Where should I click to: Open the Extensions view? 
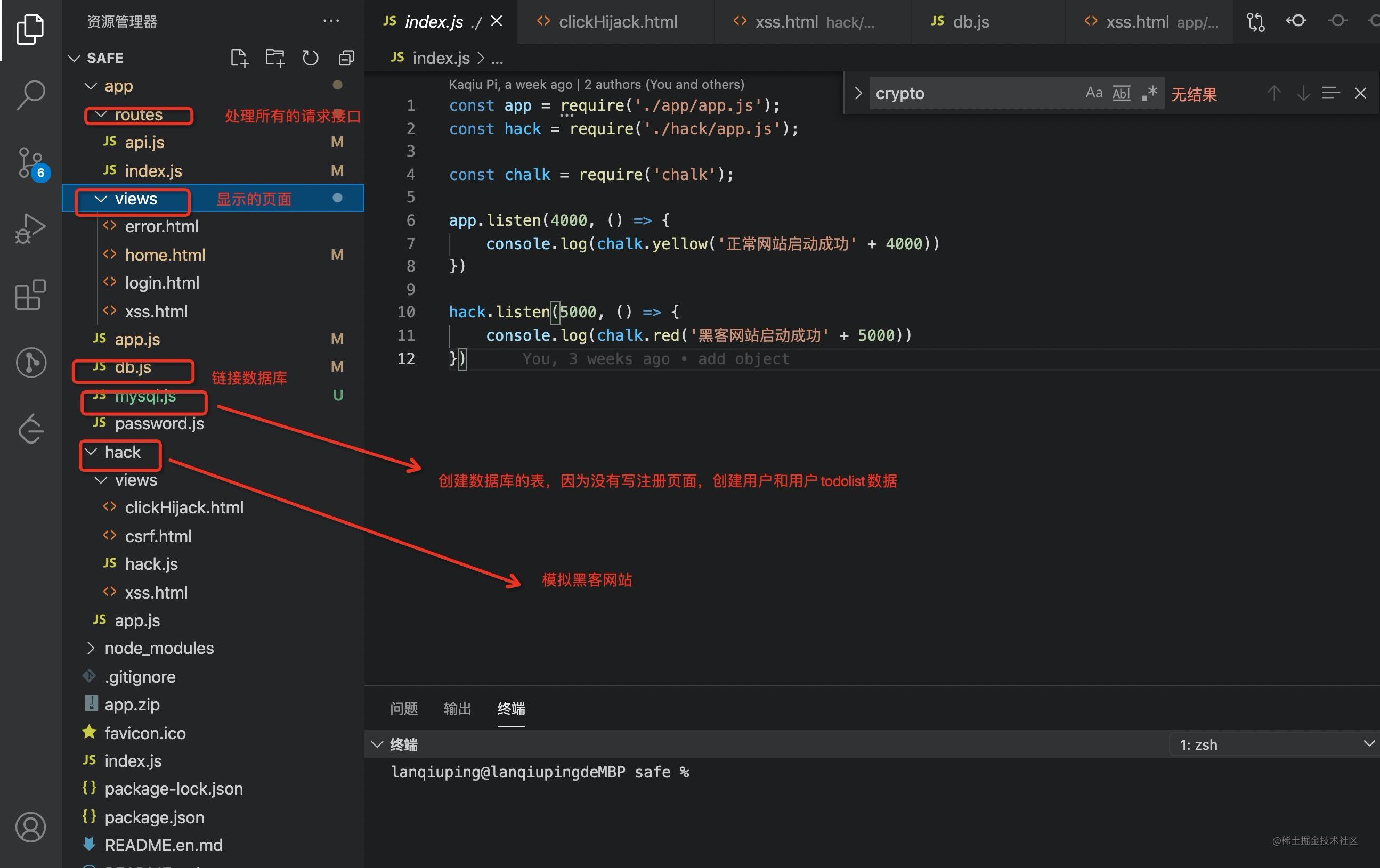pyautogui.click(x=30, y=295)
